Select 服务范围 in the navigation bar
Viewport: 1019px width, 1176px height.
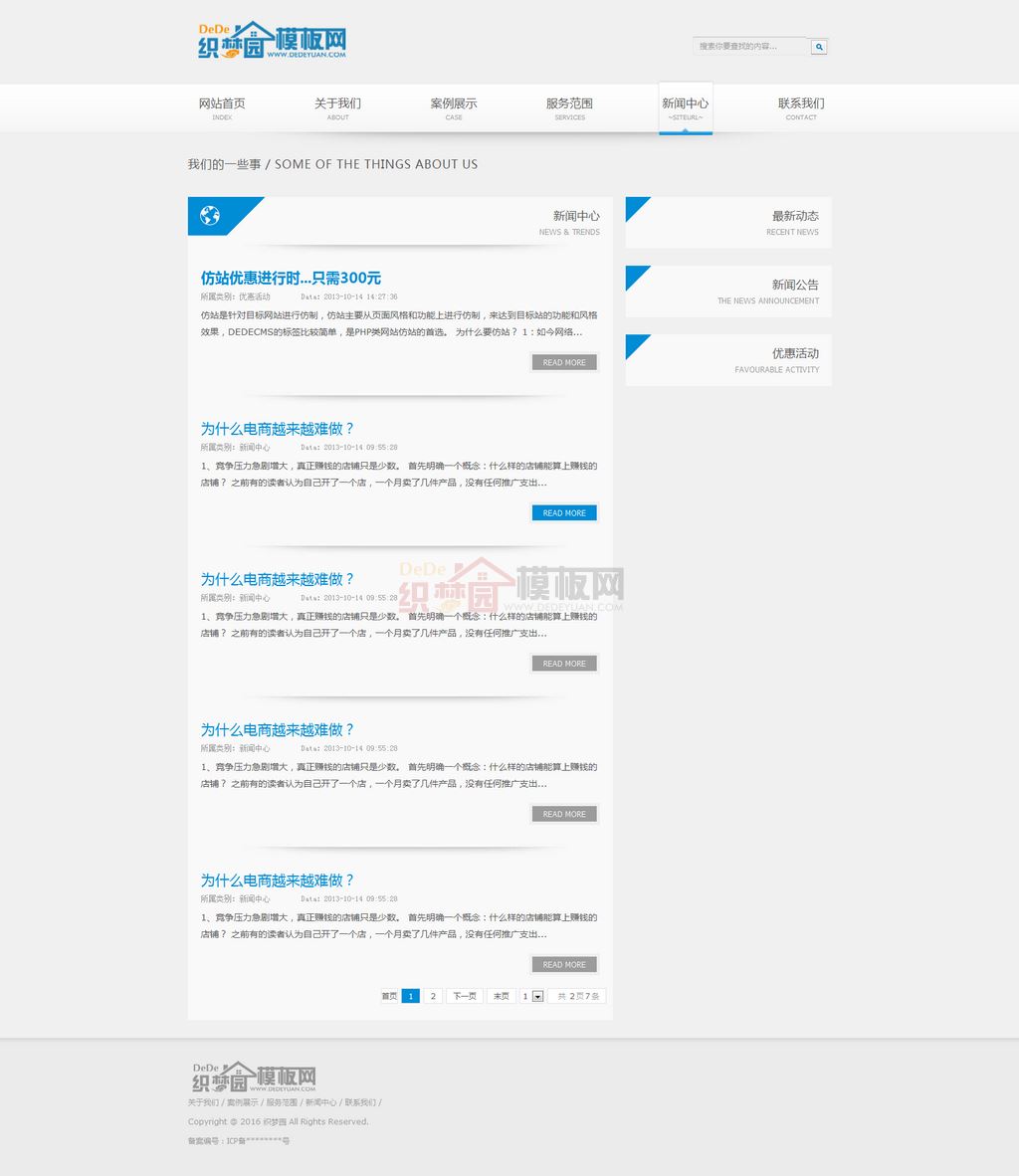(x=569, y=107)
